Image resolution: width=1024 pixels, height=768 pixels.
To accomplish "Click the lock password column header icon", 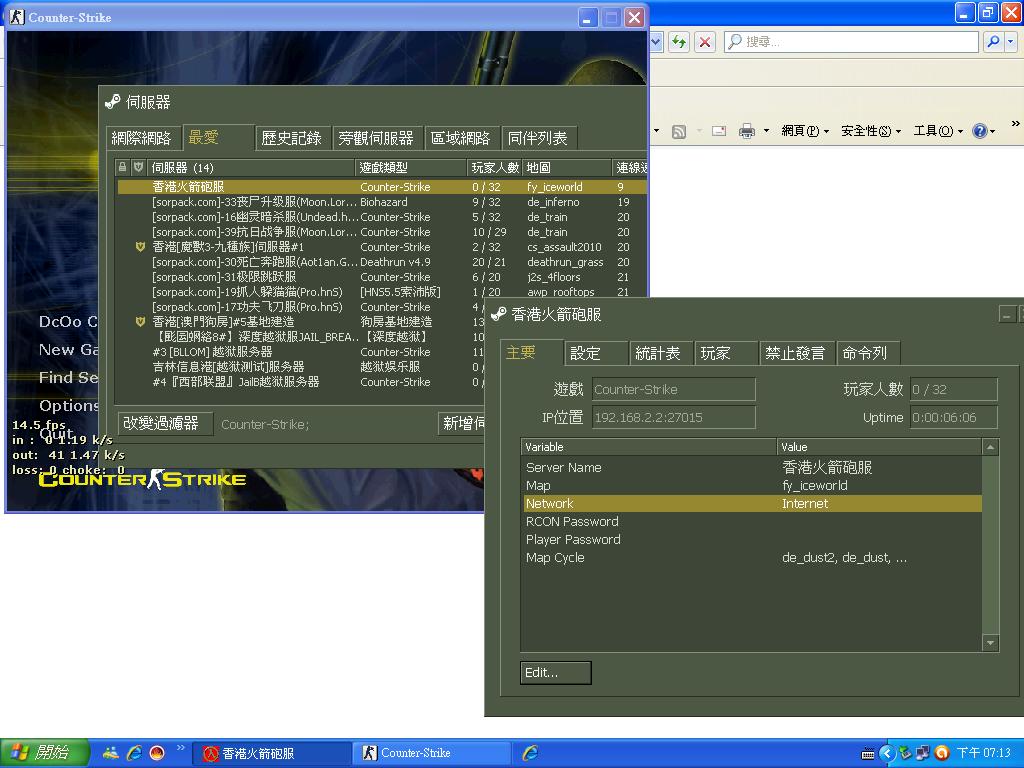I will coord(123,167).
